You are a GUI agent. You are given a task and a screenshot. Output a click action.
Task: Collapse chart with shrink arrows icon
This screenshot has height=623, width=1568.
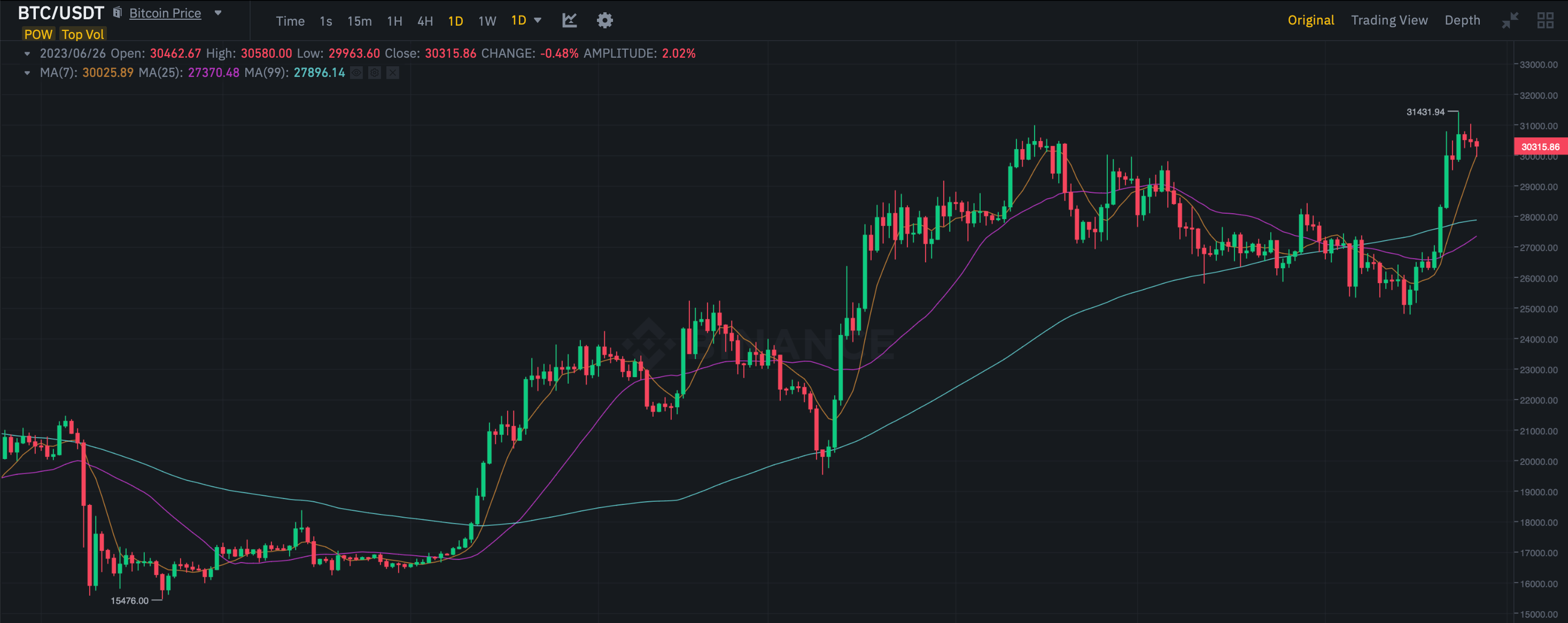click(1510, 21)
